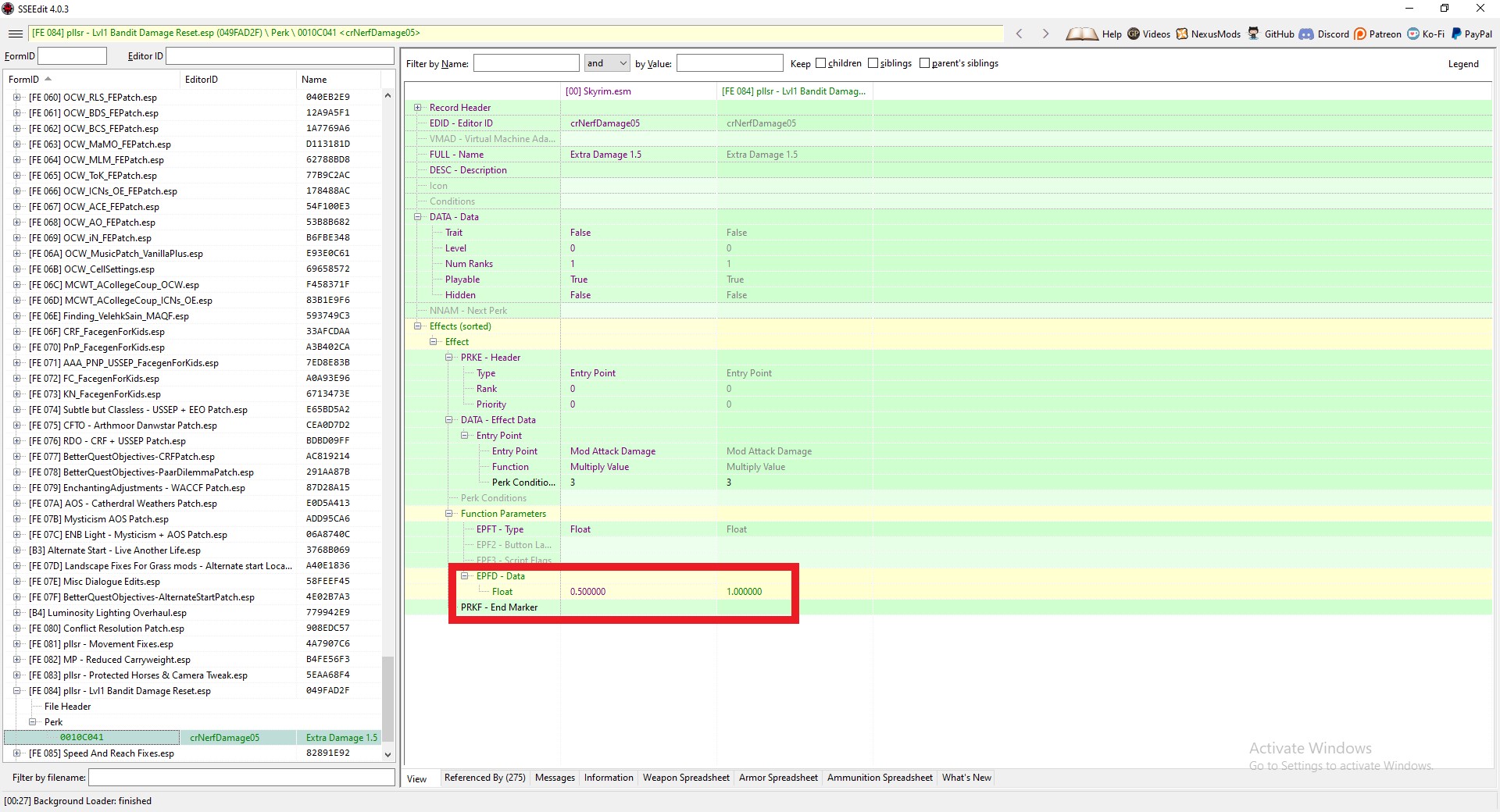Open the 'and' filter operator dropdown

pyautogui.click(x=607, y=63)
